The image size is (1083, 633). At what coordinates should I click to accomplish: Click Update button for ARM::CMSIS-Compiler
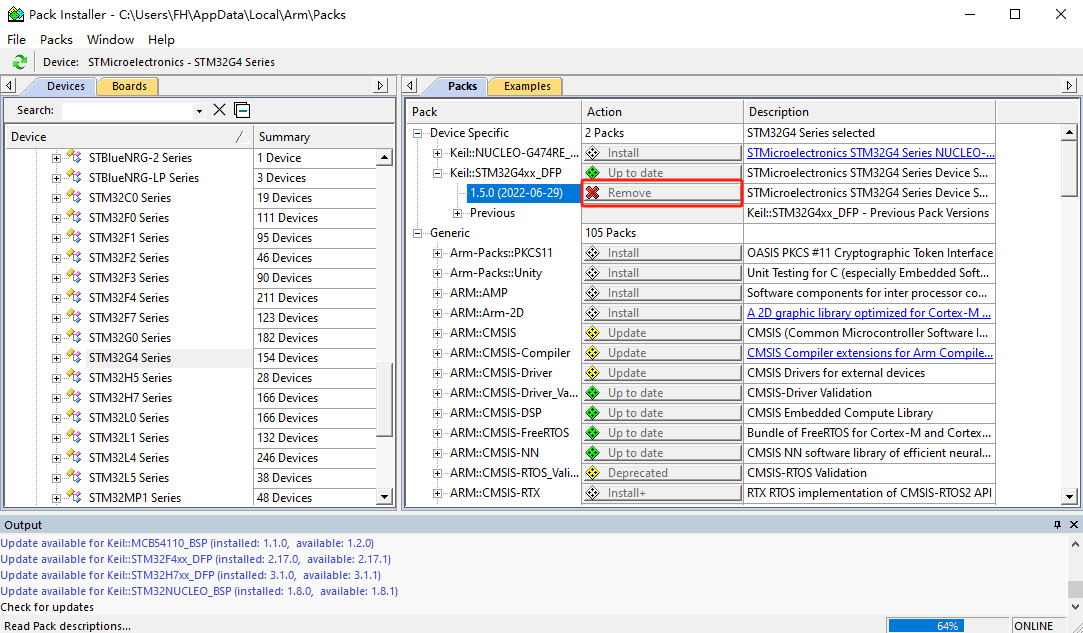[662, 353]
